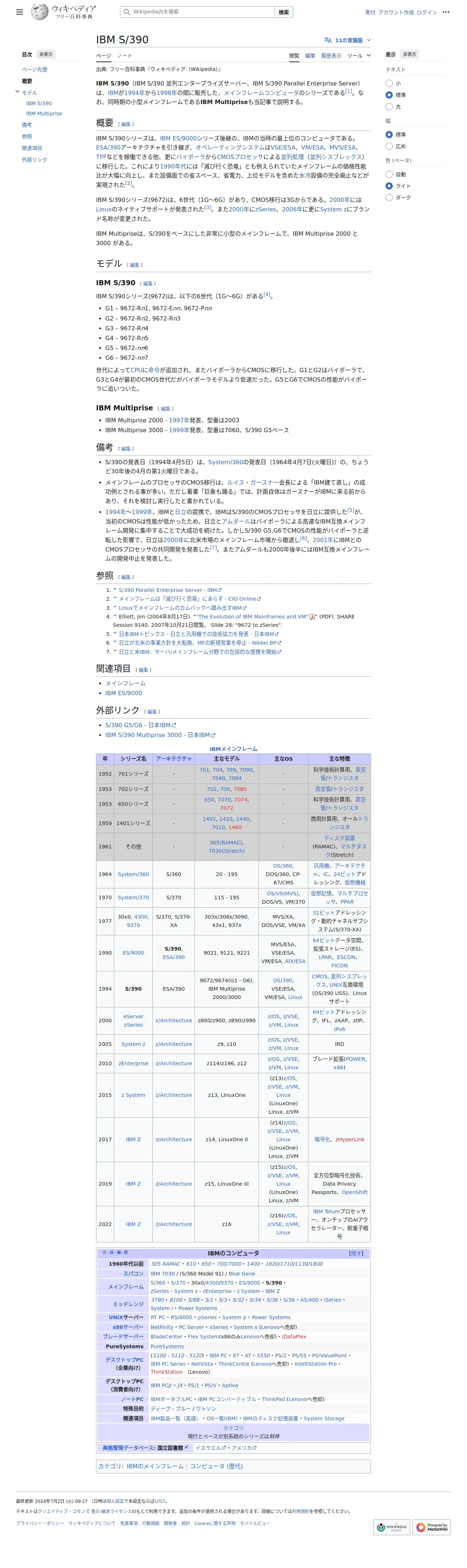Open the System/360 link in table
This screenshot has height=1568, width=467.
tap(133, 874)
